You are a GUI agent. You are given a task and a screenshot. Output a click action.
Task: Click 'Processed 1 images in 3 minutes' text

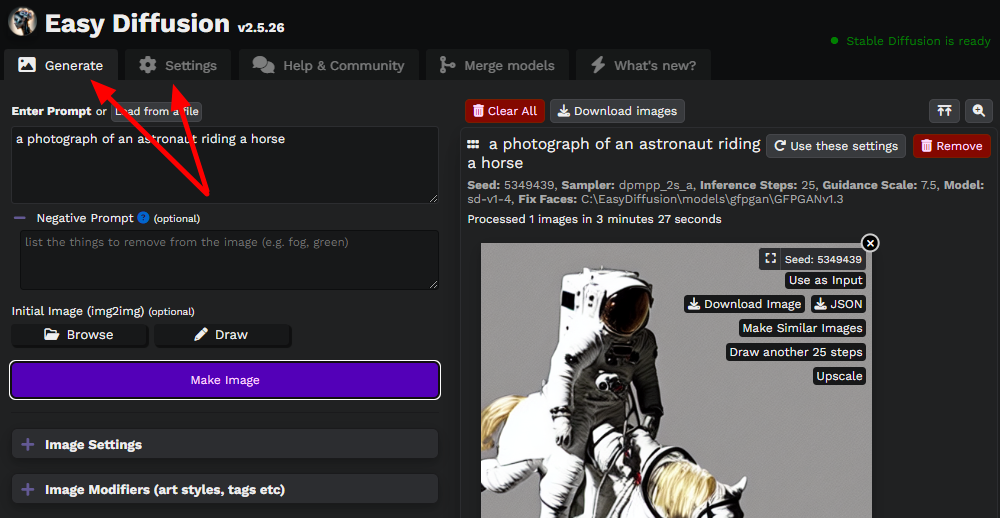(x=594, y=219)
